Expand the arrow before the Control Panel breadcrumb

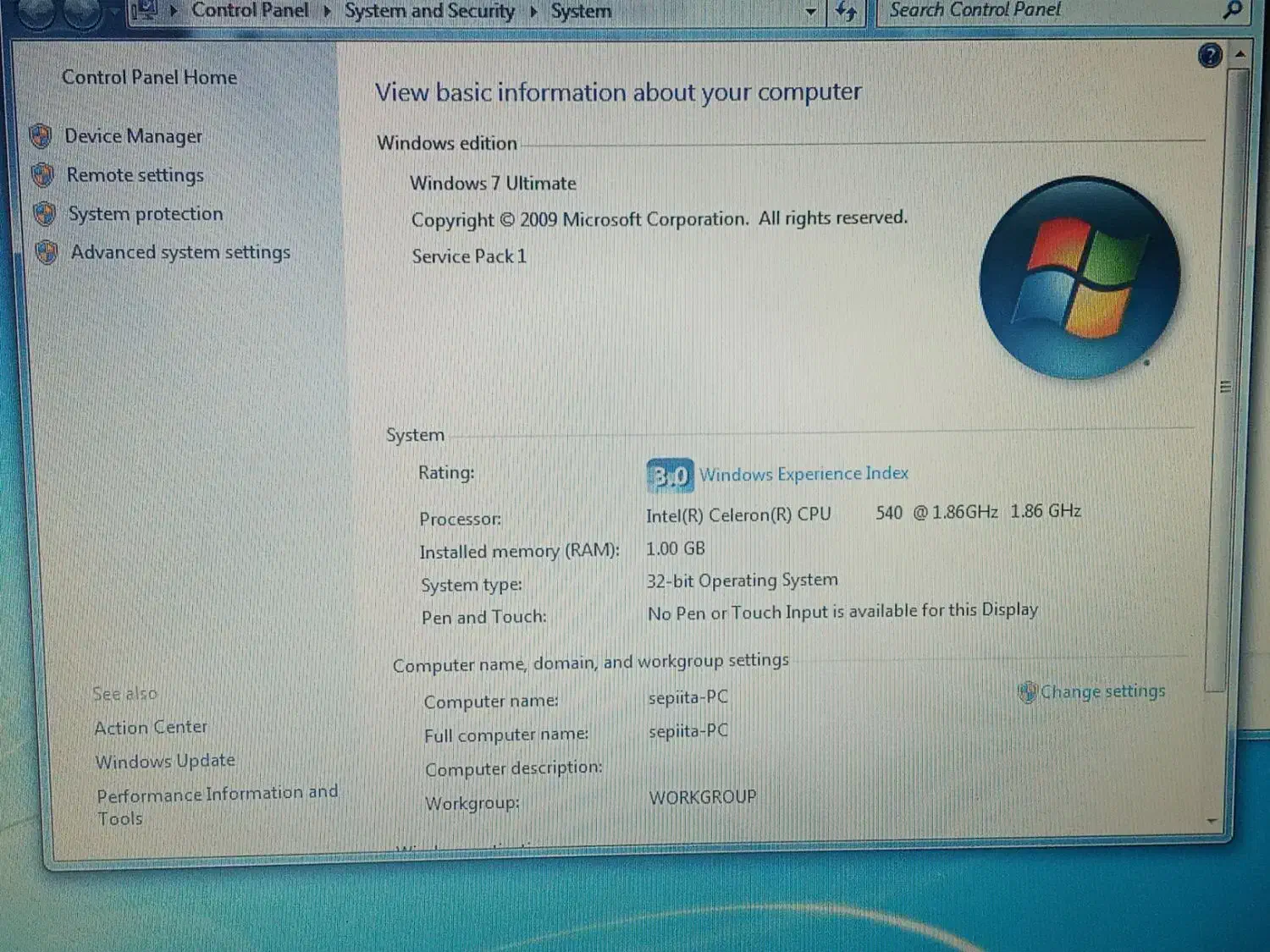pos(174,11)
